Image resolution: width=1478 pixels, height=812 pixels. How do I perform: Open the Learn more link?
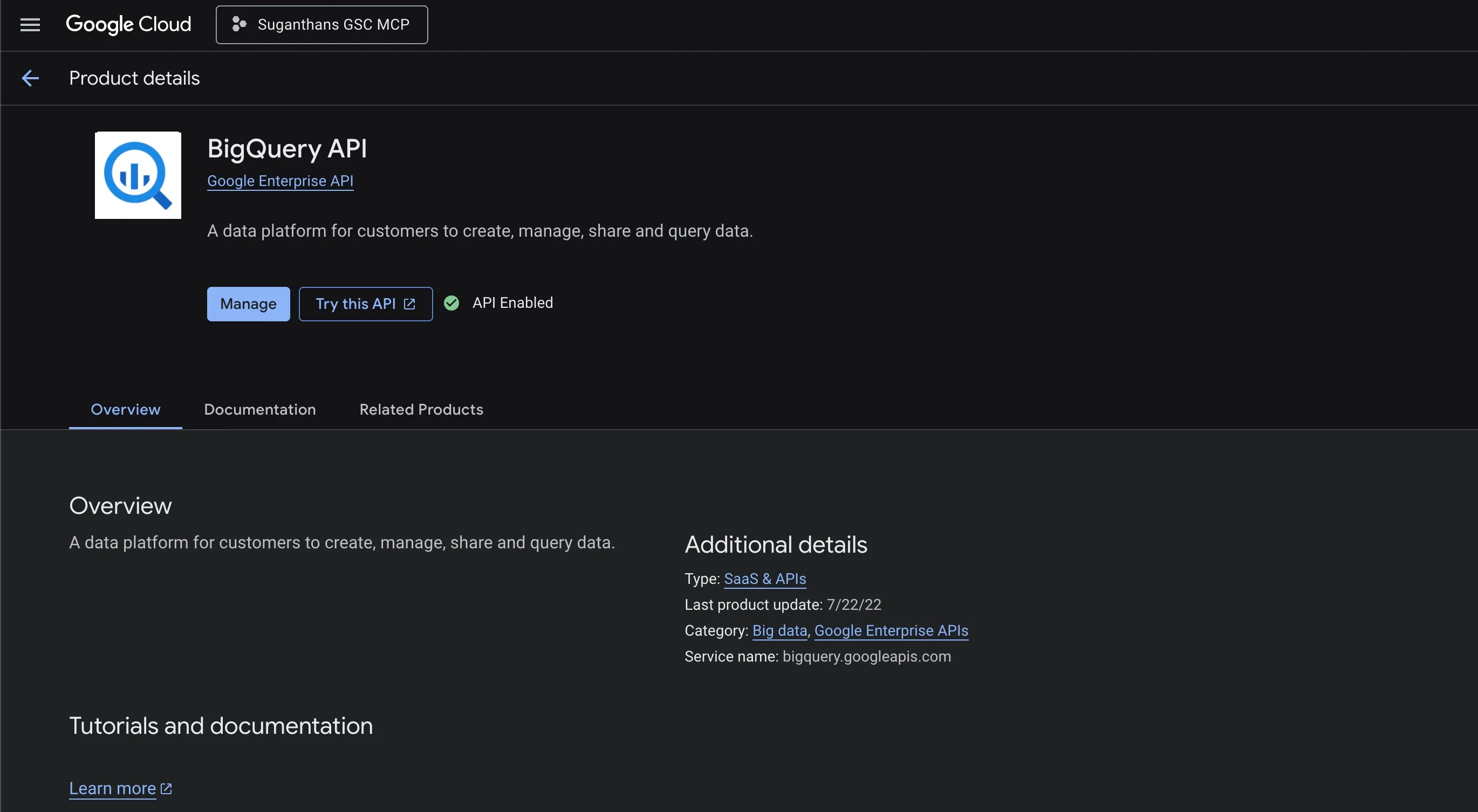[x=112, y=788]
